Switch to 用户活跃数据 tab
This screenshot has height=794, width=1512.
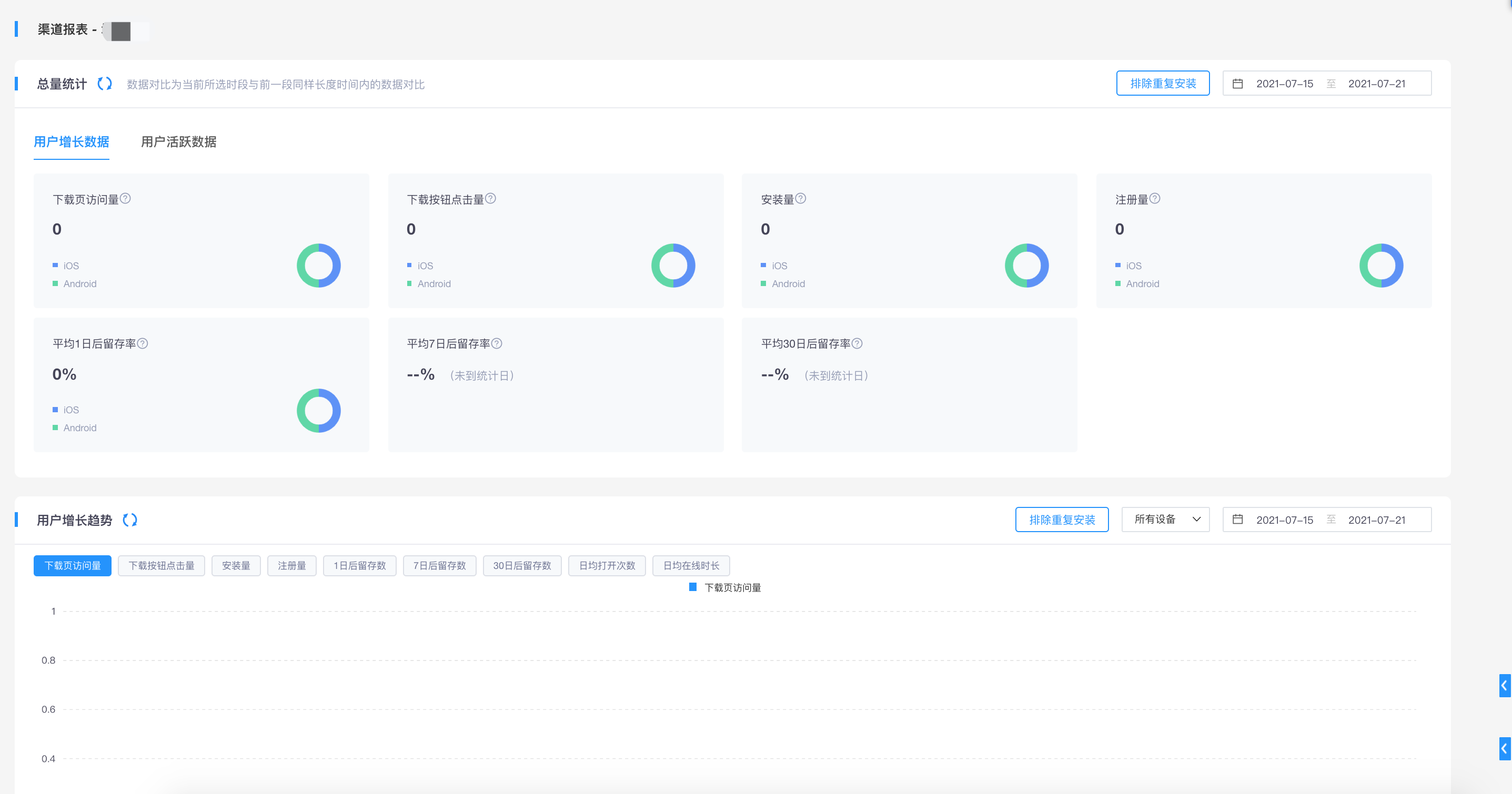coord(178,141)
